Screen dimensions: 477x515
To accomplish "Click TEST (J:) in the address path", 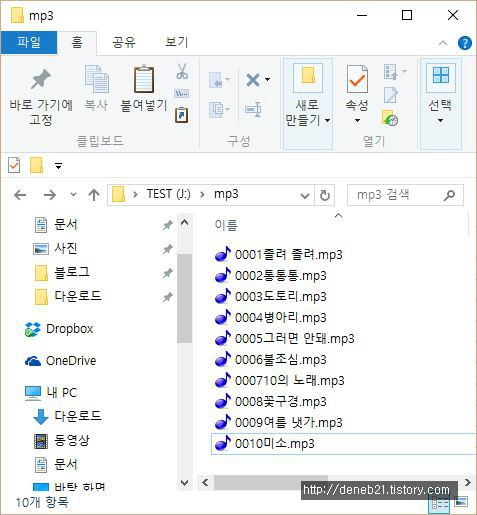I will 169,194.
